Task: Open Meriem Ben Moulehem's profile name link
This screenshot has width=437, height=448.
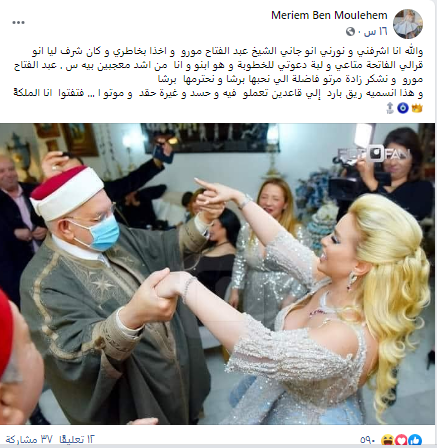Action: click(x=329, y=15)
